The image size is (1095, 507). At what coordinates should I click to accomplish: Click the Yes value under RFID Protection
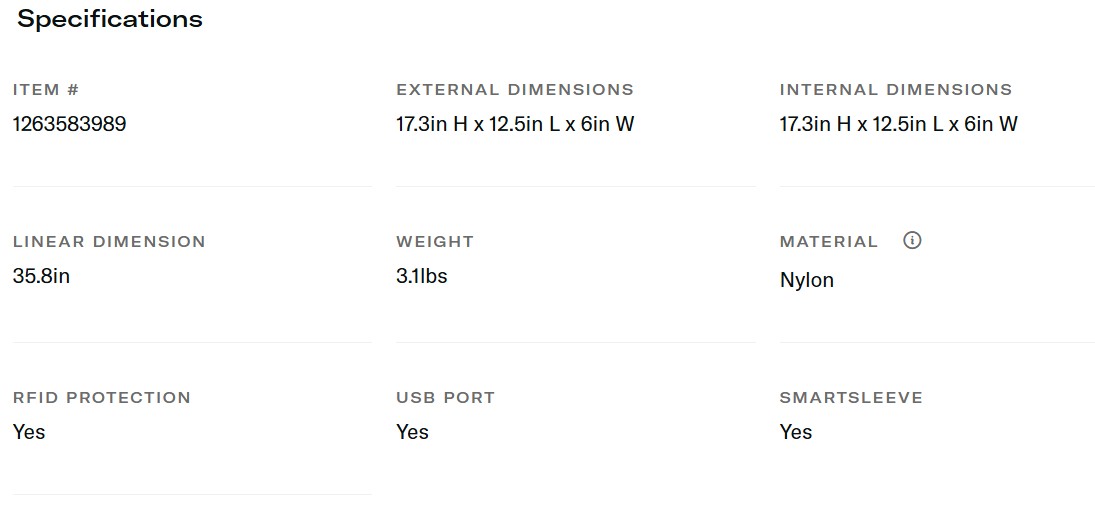tap(29, 432)
